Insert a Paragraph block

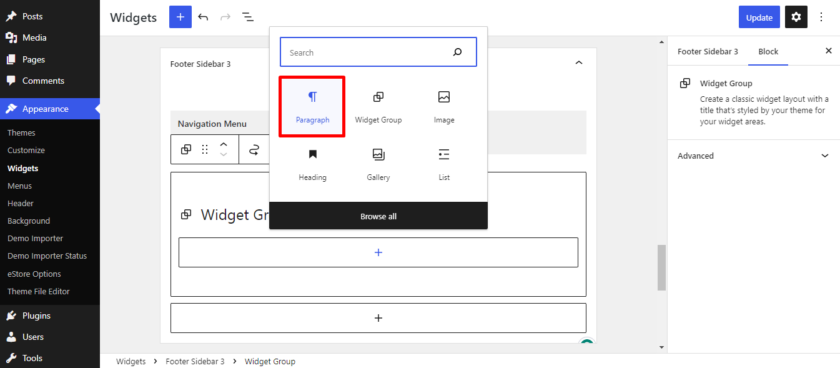[x=312, y=107]
